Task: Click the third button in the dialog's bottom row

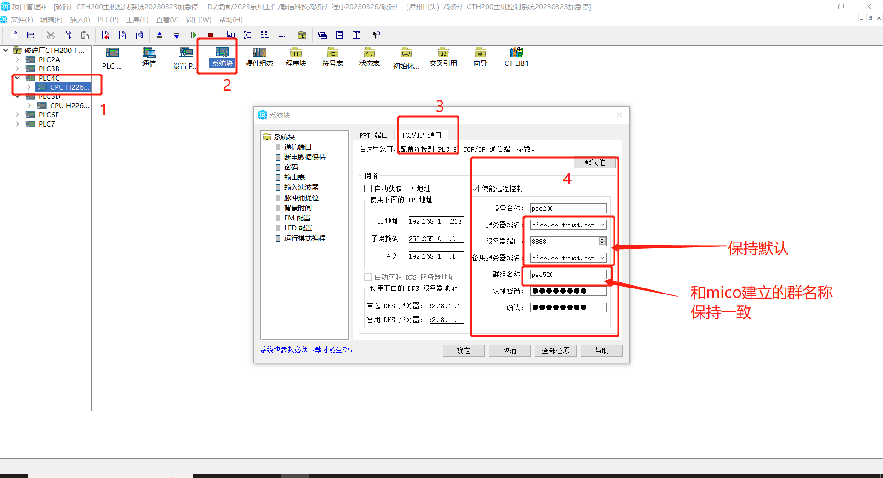Action: coord(556,351)
